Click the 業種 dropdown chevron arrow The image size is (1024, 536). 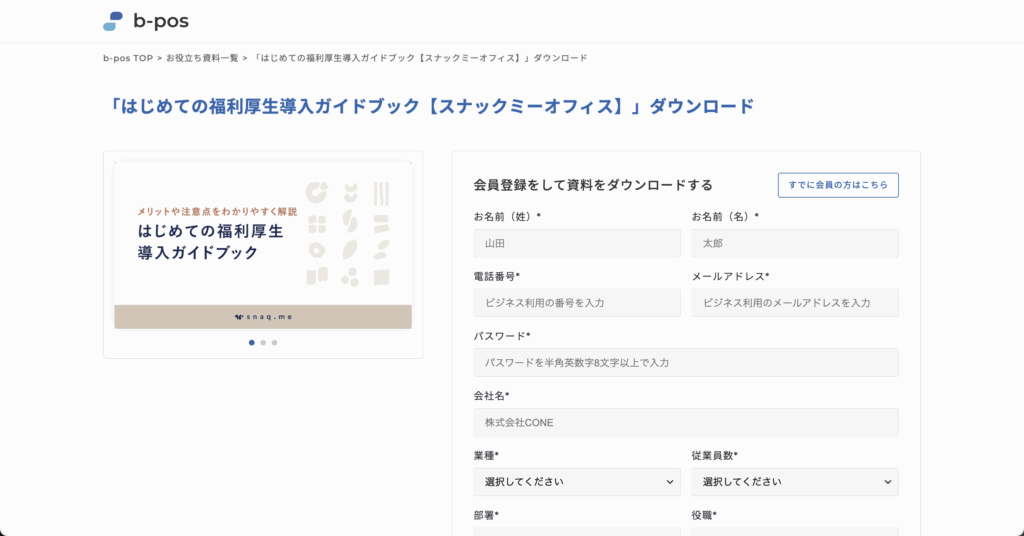(669, 482)
